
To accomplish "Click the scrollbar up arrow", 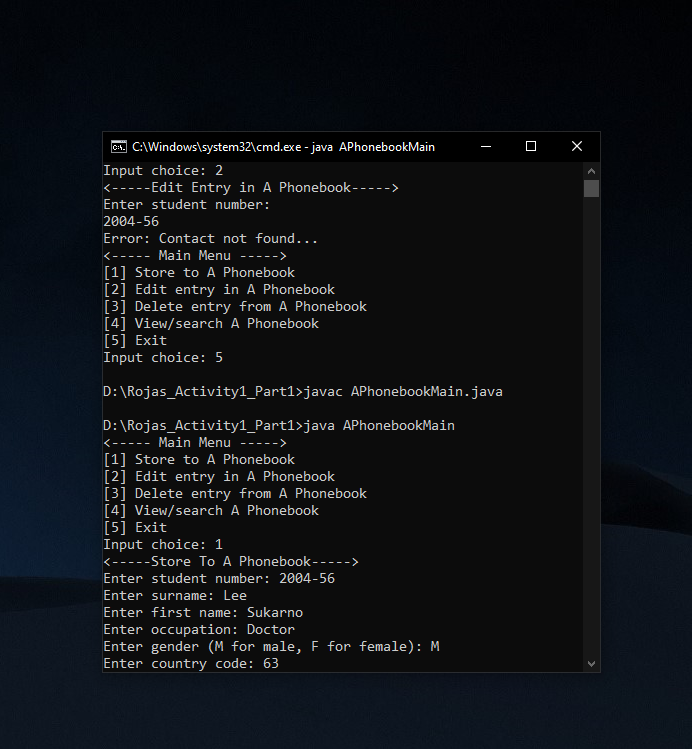I will click(x=591, y=170).
